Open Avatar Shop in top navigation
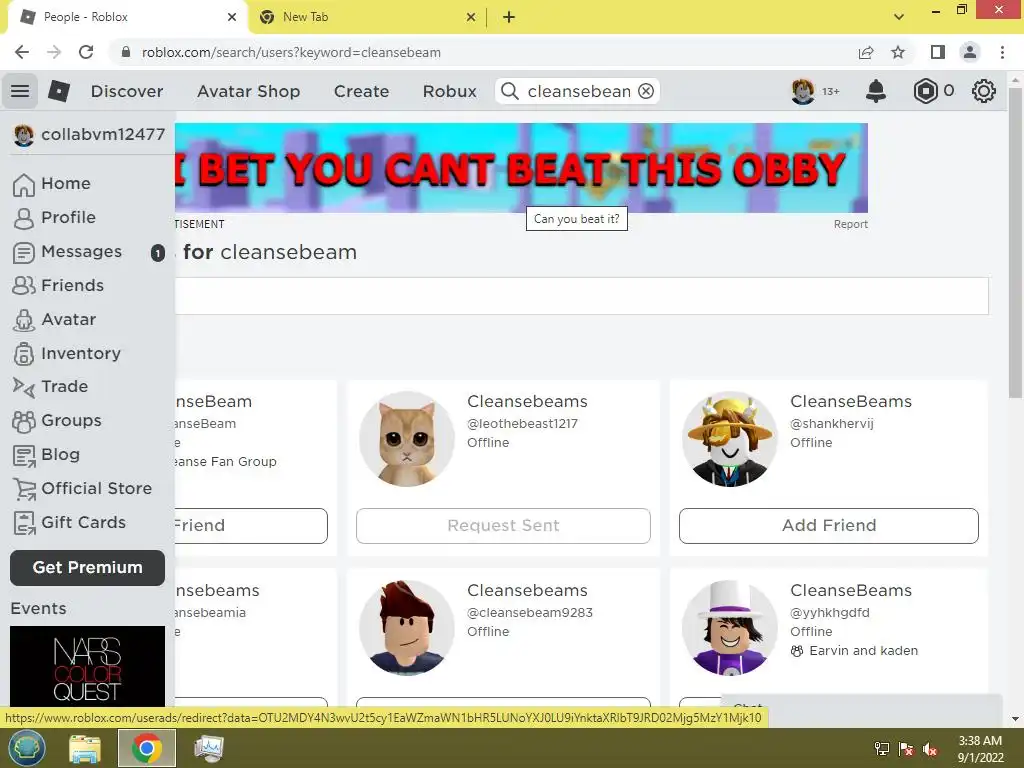1024x768 pixels. pos(249,91)
